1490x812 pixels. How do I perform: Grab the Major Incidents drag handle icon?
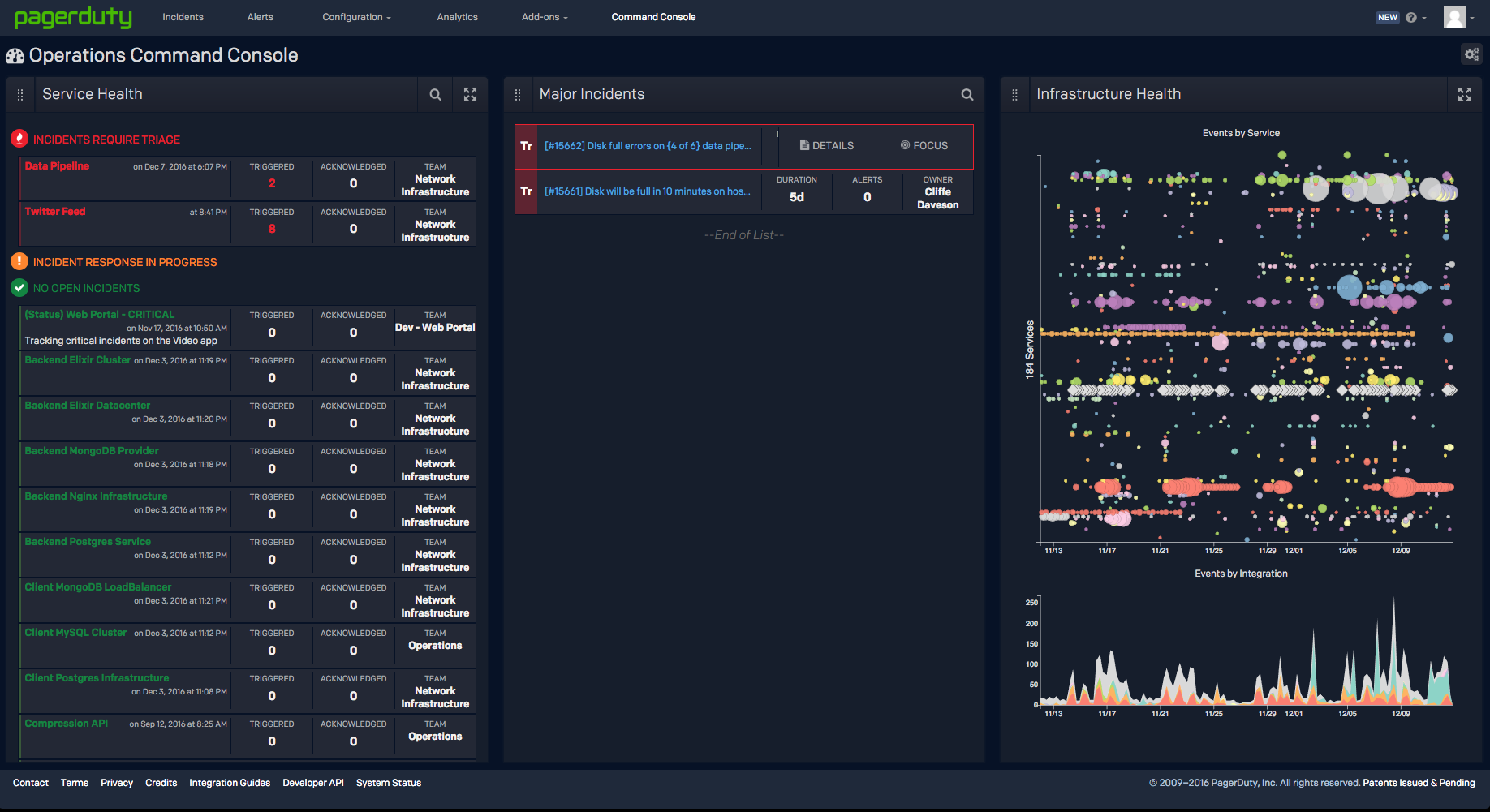coord(517,94)
